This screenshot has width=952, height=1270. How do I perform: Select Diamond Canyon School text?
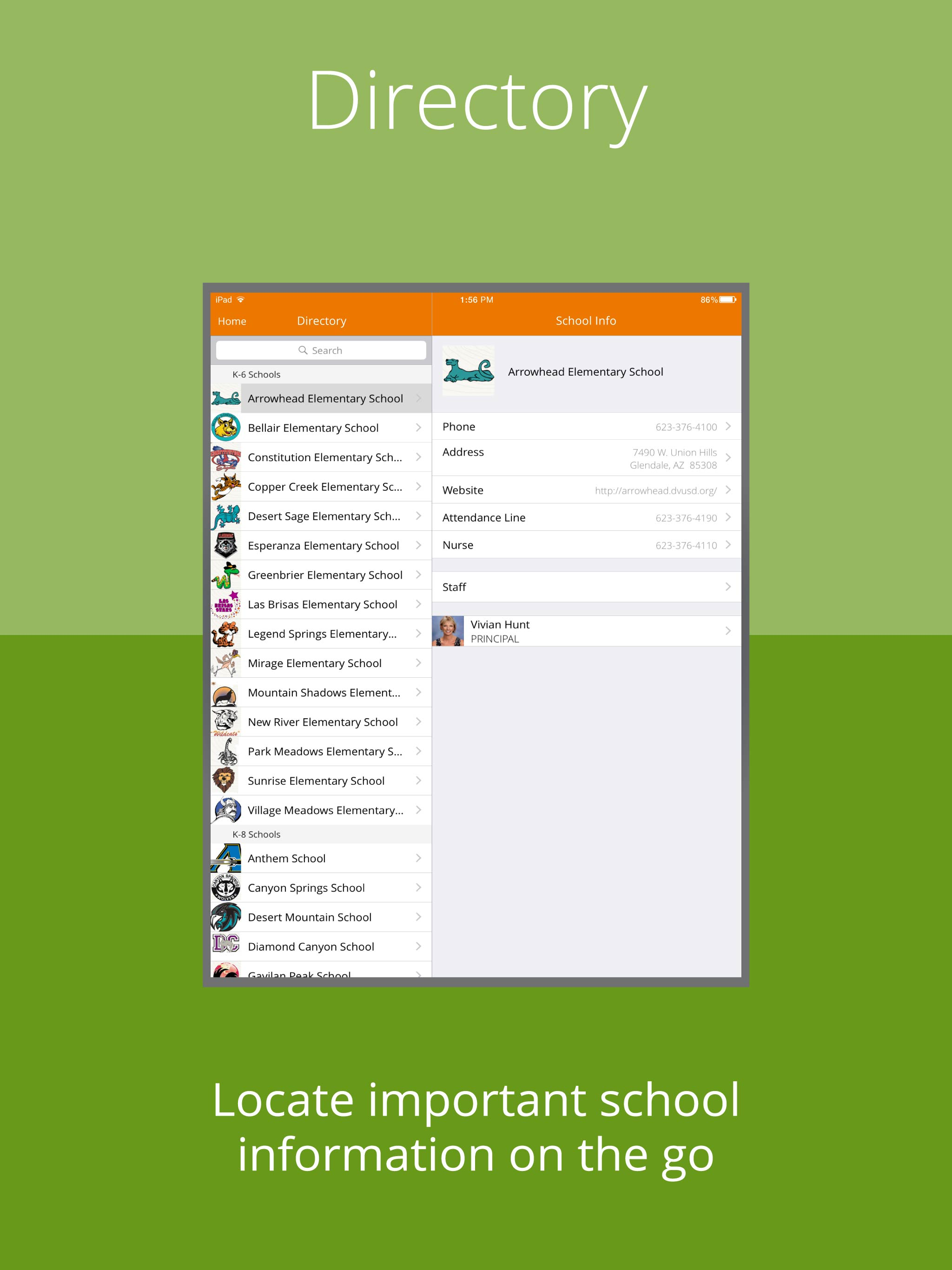[x=311, y=947]
